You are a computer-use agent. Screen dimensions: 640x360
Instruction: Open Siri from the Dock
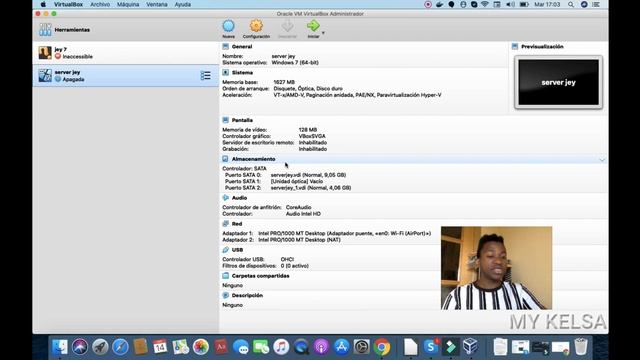(80, 347)
